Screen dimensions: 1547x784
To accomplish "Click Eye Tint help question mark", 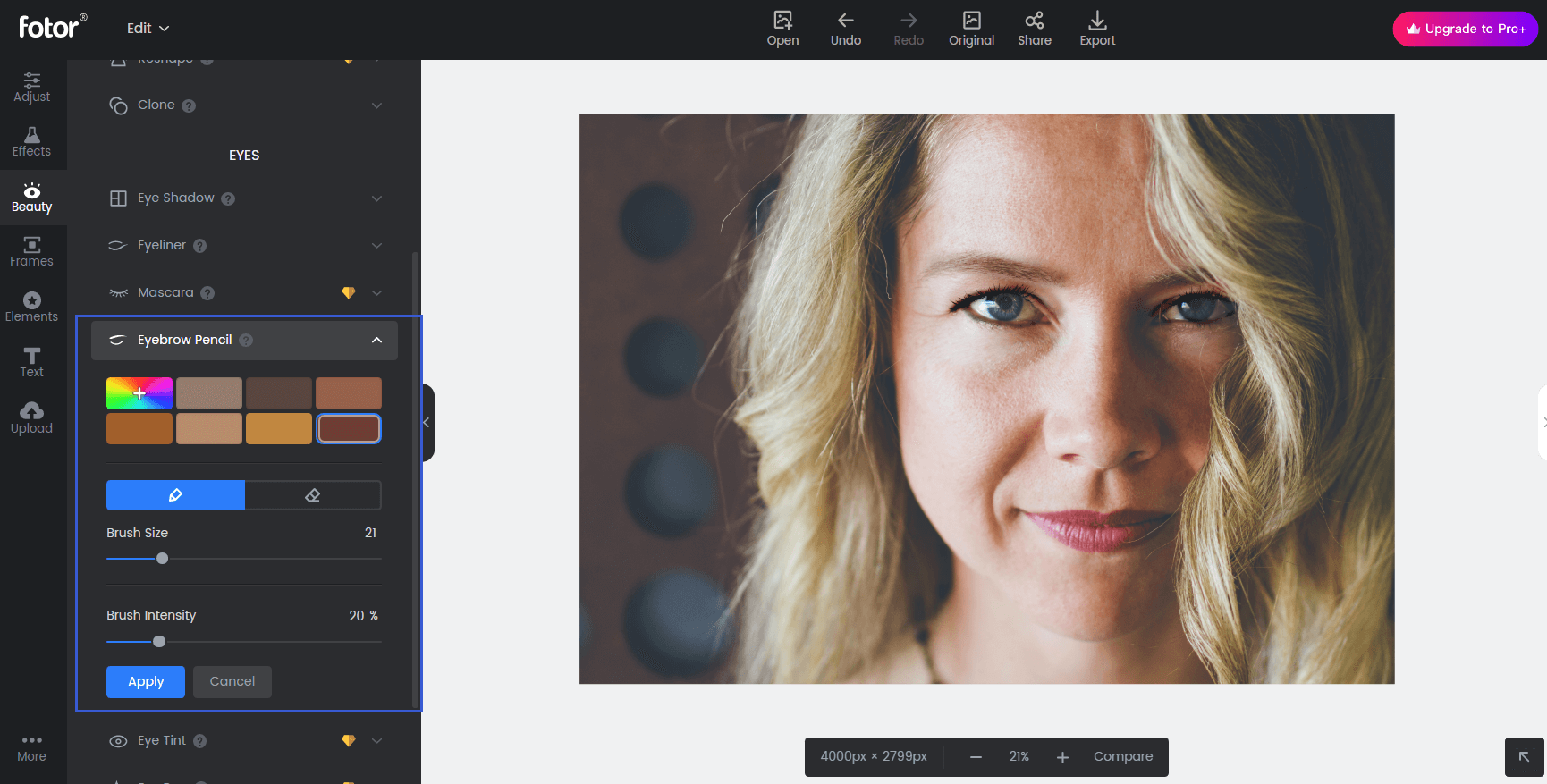I will 200,741.
